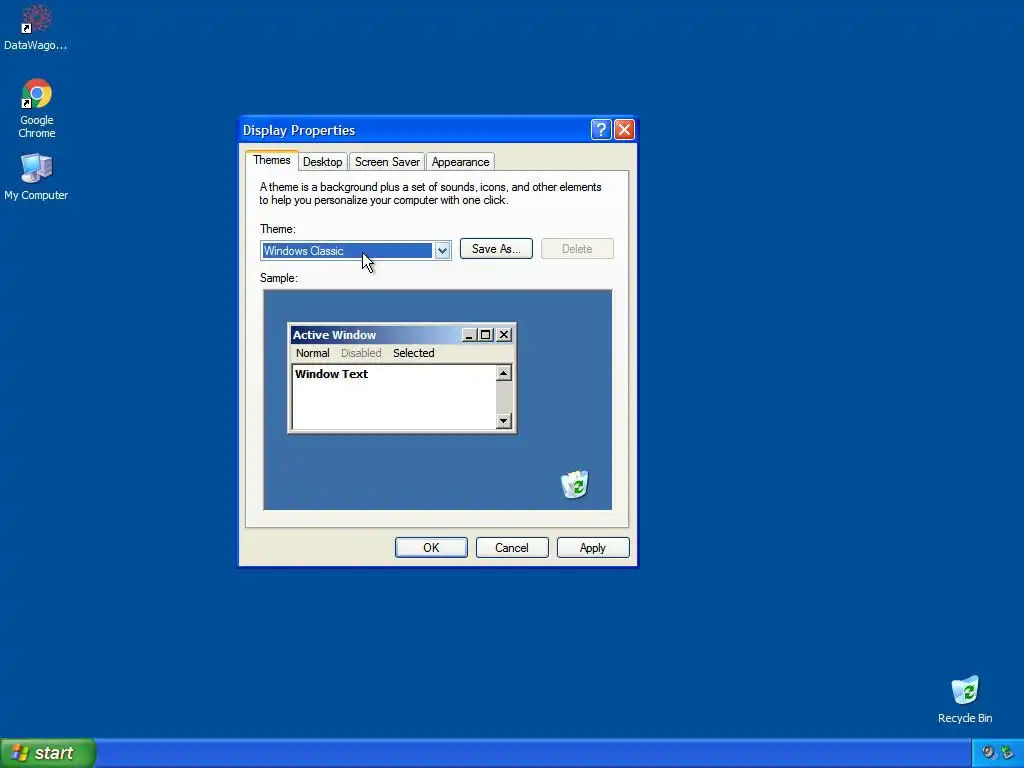This screenshot has height=768, width=1024.
Task: Click the Help question mark button in title bar
Action: click(601, 129)
